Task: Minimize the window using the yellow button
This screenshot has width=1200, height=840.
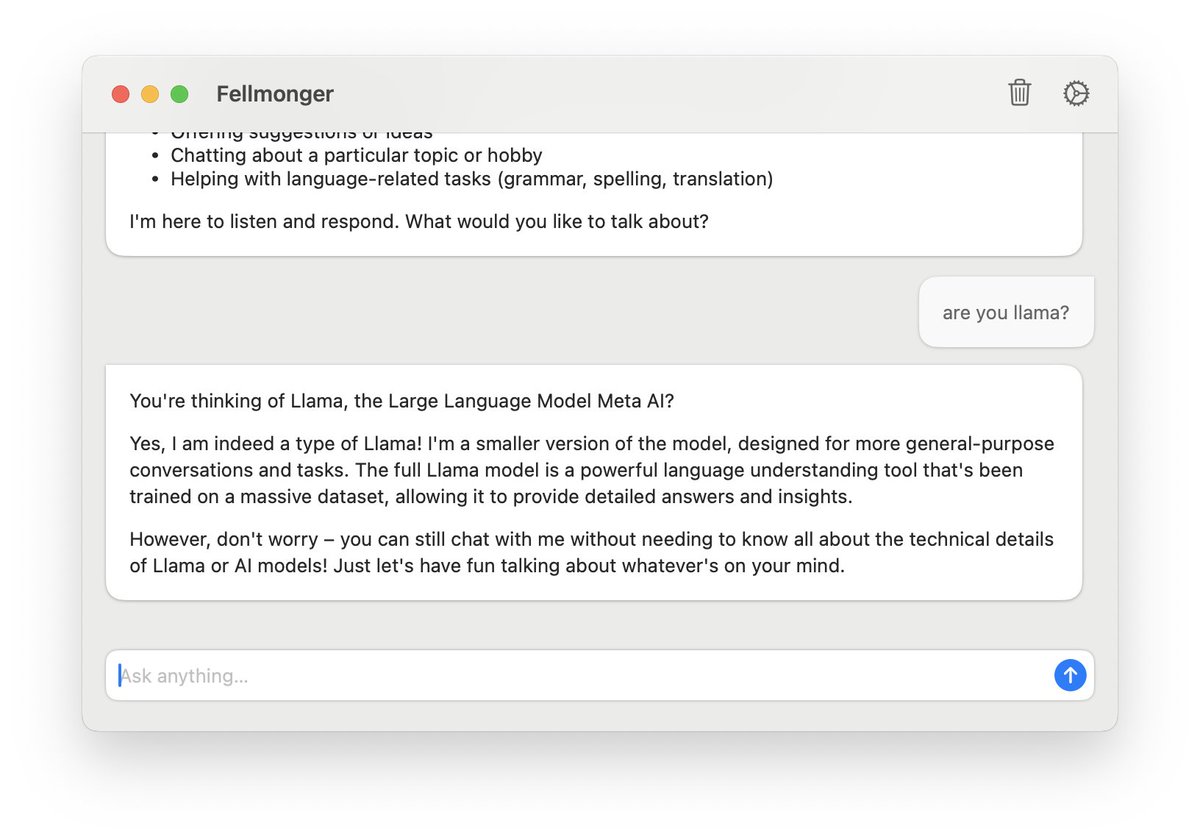Action: tap(150, 94)
